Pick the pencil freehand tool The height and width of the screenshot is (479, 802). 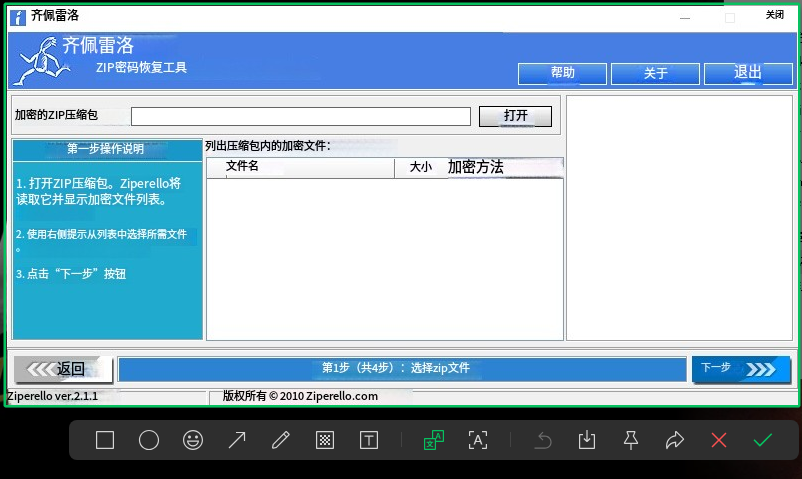[281, 440]
